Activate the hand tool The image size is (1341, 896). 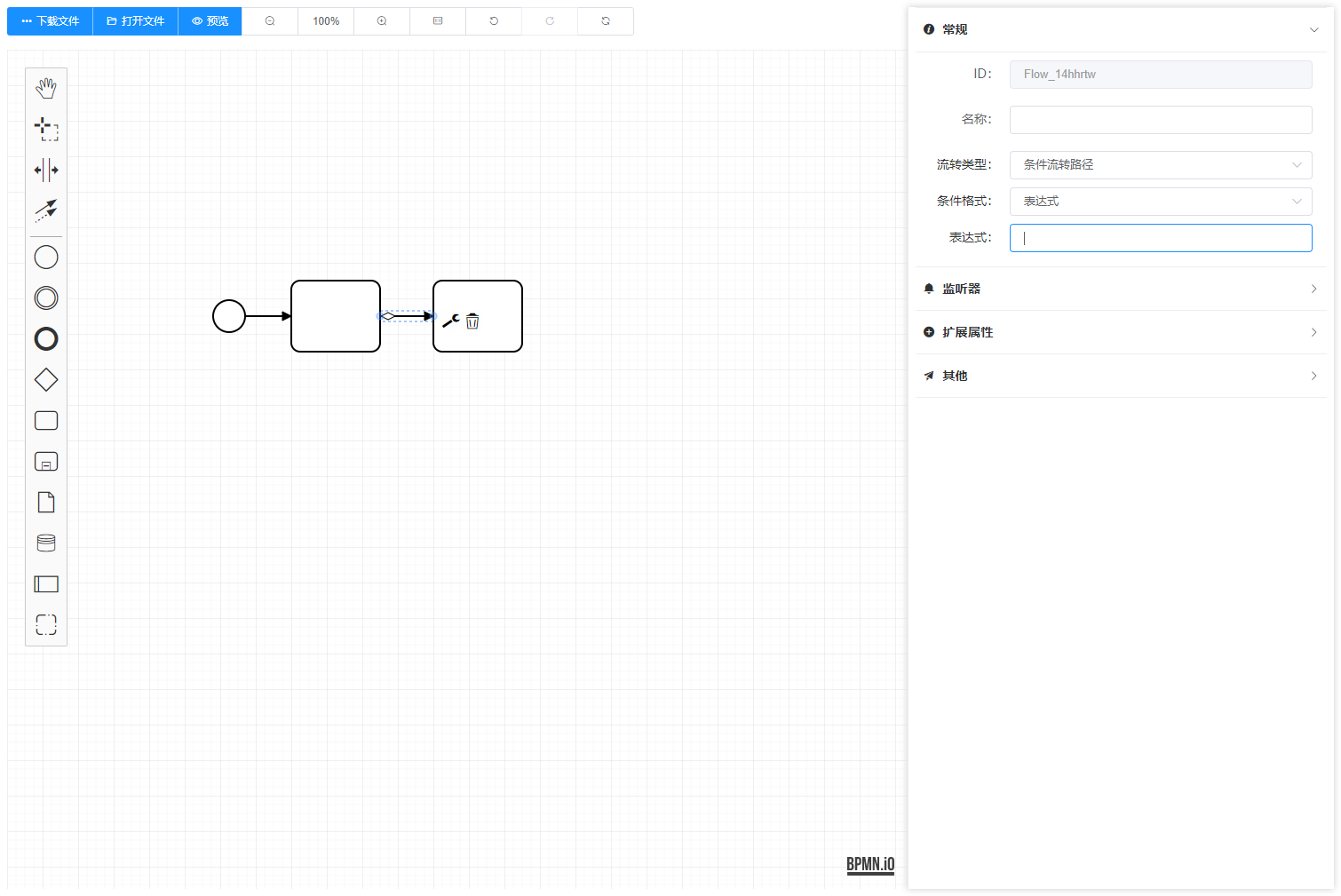[x=46, y=88]
